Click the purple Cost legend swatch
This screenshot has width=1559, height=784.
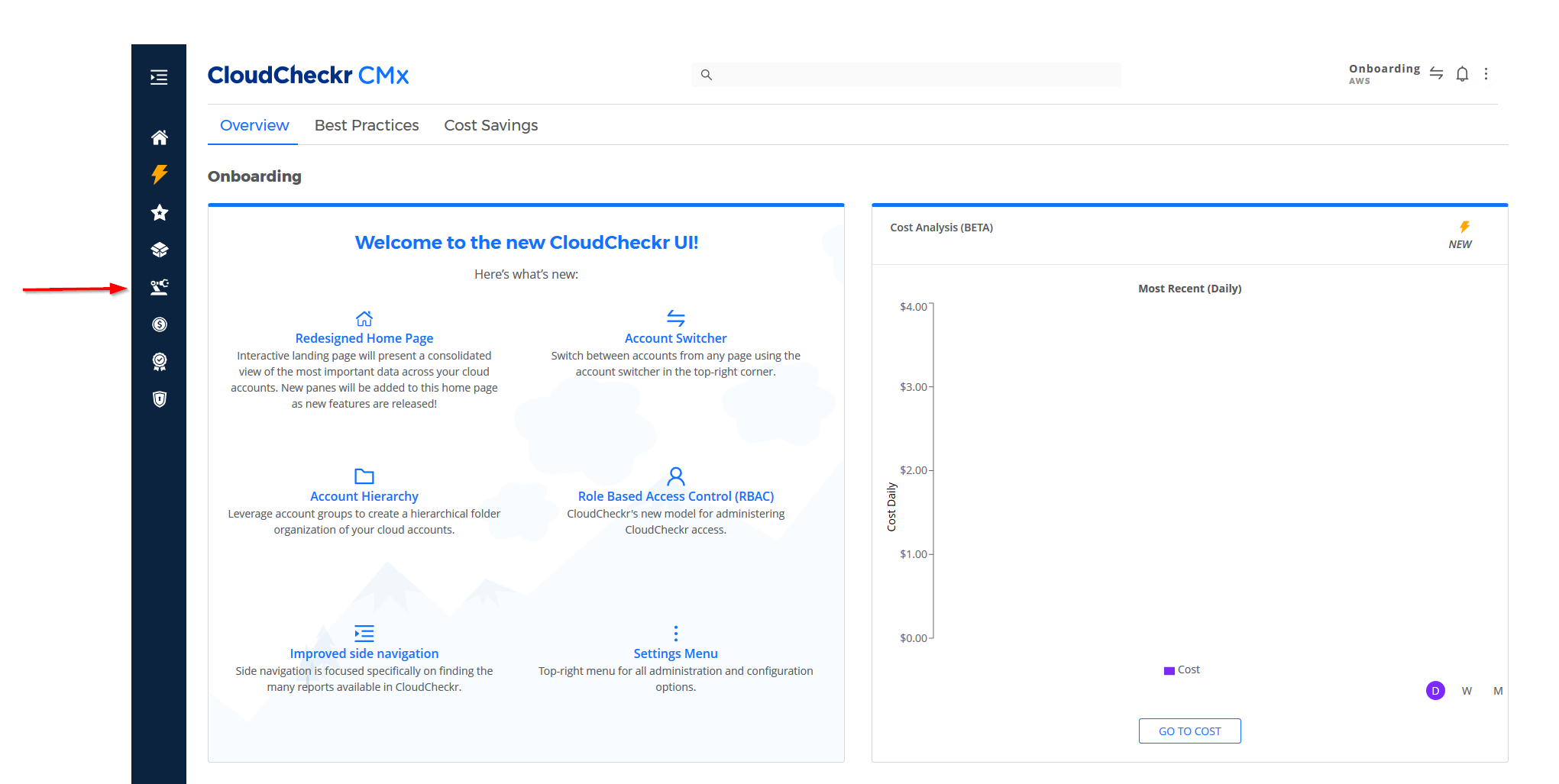[x=1169, y=671]
